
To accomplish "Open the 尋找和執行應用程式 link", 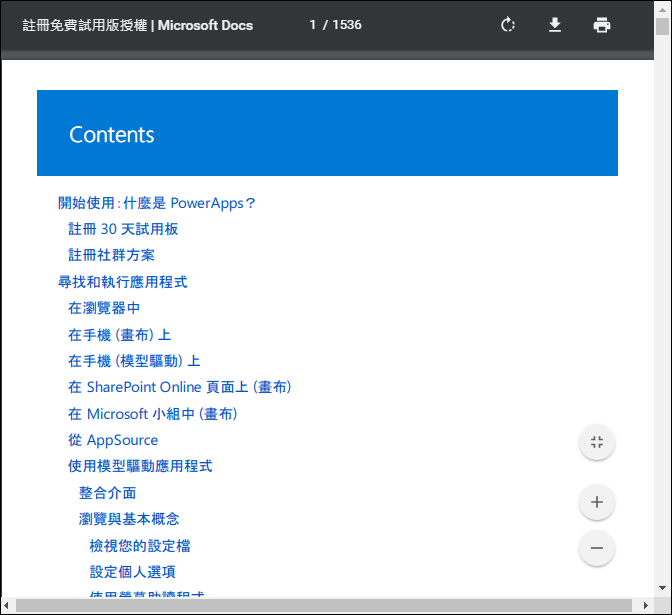I will [123, 282].
